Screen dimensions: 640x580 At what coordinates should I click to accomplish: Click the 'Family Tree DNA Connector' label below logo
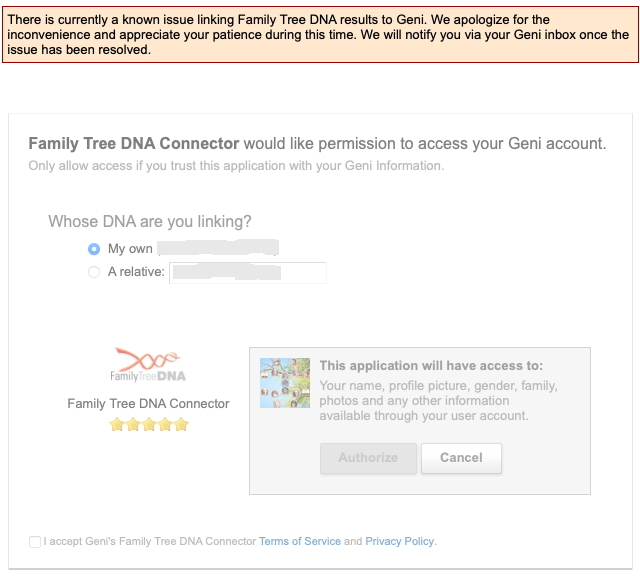pyautogui.click(x=148, y=404)
